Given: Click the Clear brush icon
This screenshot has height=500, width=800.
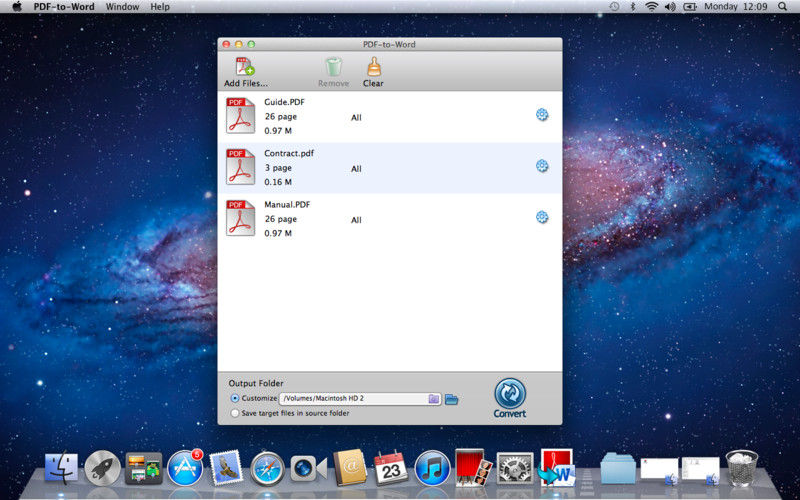Looking at the screenshot, I should pyautogui.click(x=374, y=67).
